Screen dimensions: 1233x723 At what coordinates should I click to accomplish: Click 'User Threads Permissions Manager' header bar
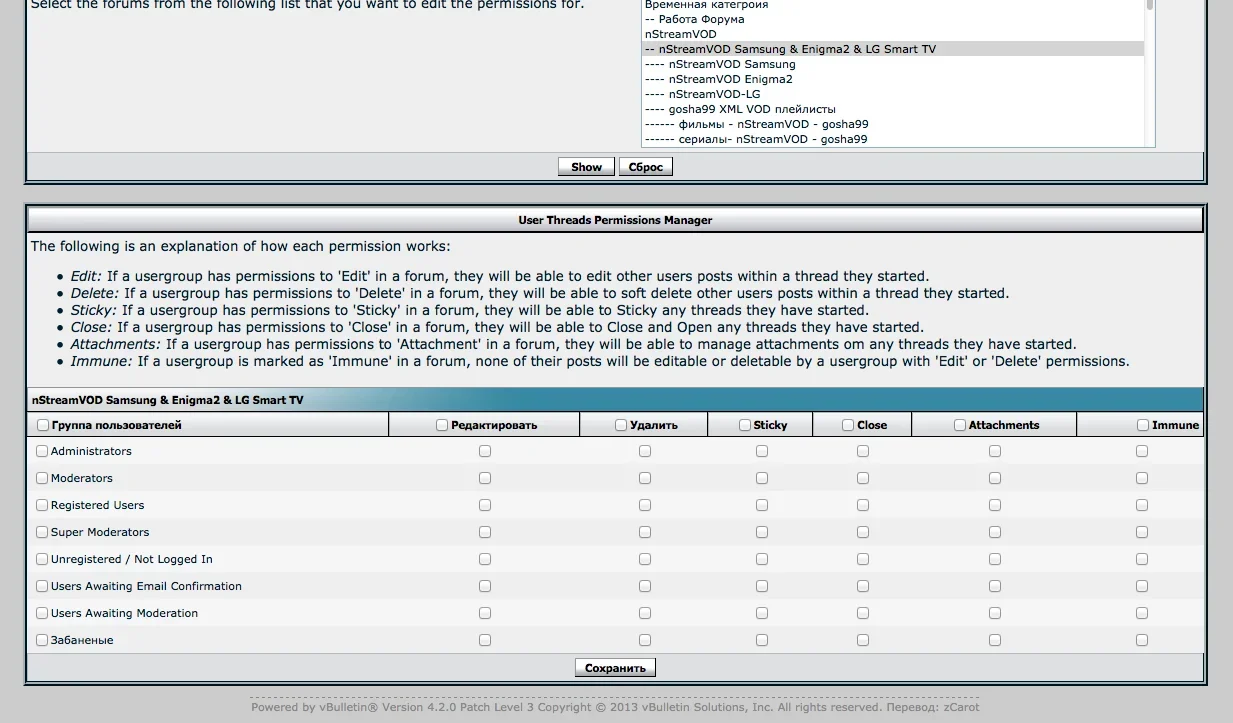coord(615,220)
